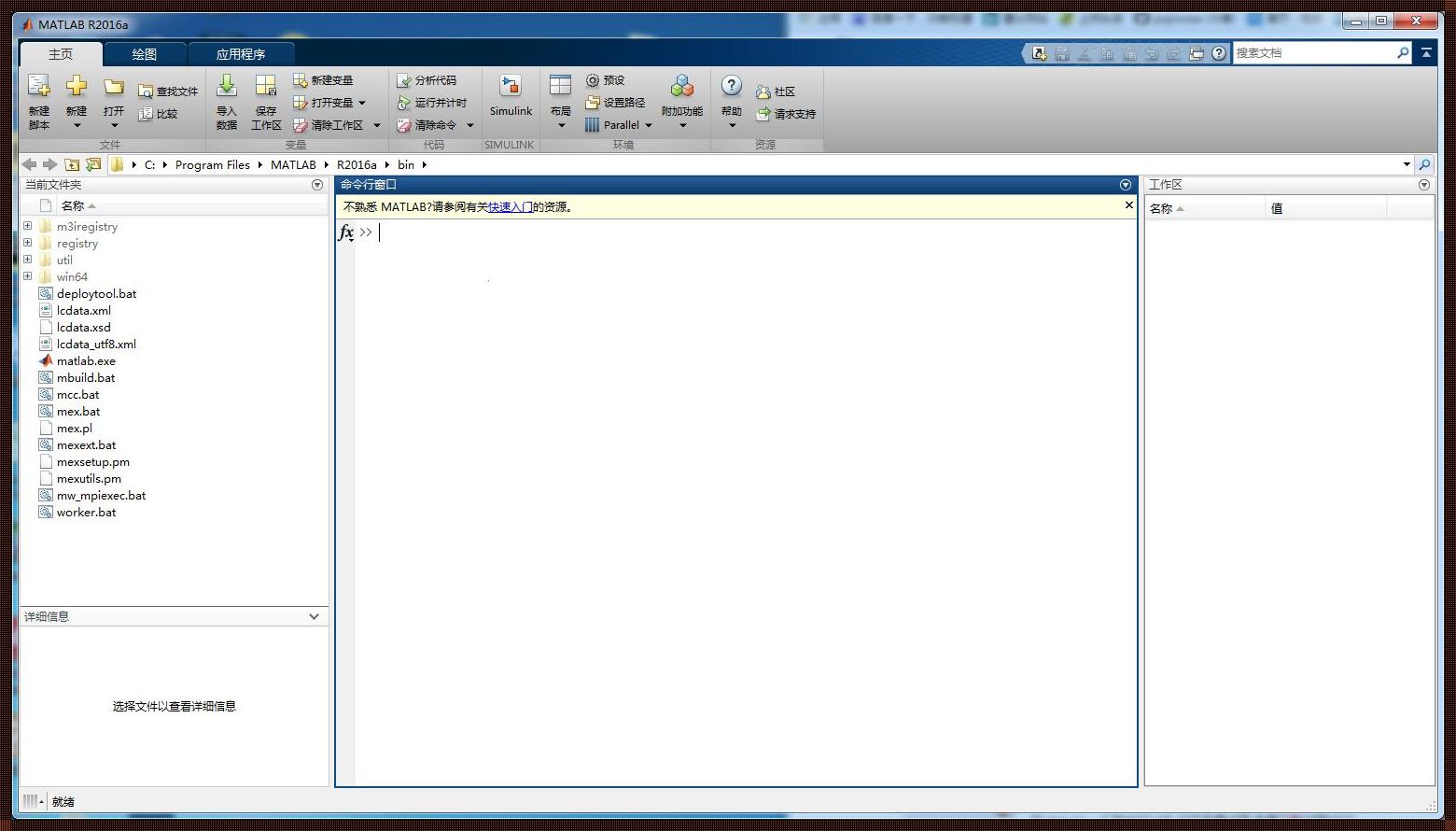Open the 工作区 panel actions menu
Image resolution: width=1456 pixels, height=831 pixels.
(1423, 185)
